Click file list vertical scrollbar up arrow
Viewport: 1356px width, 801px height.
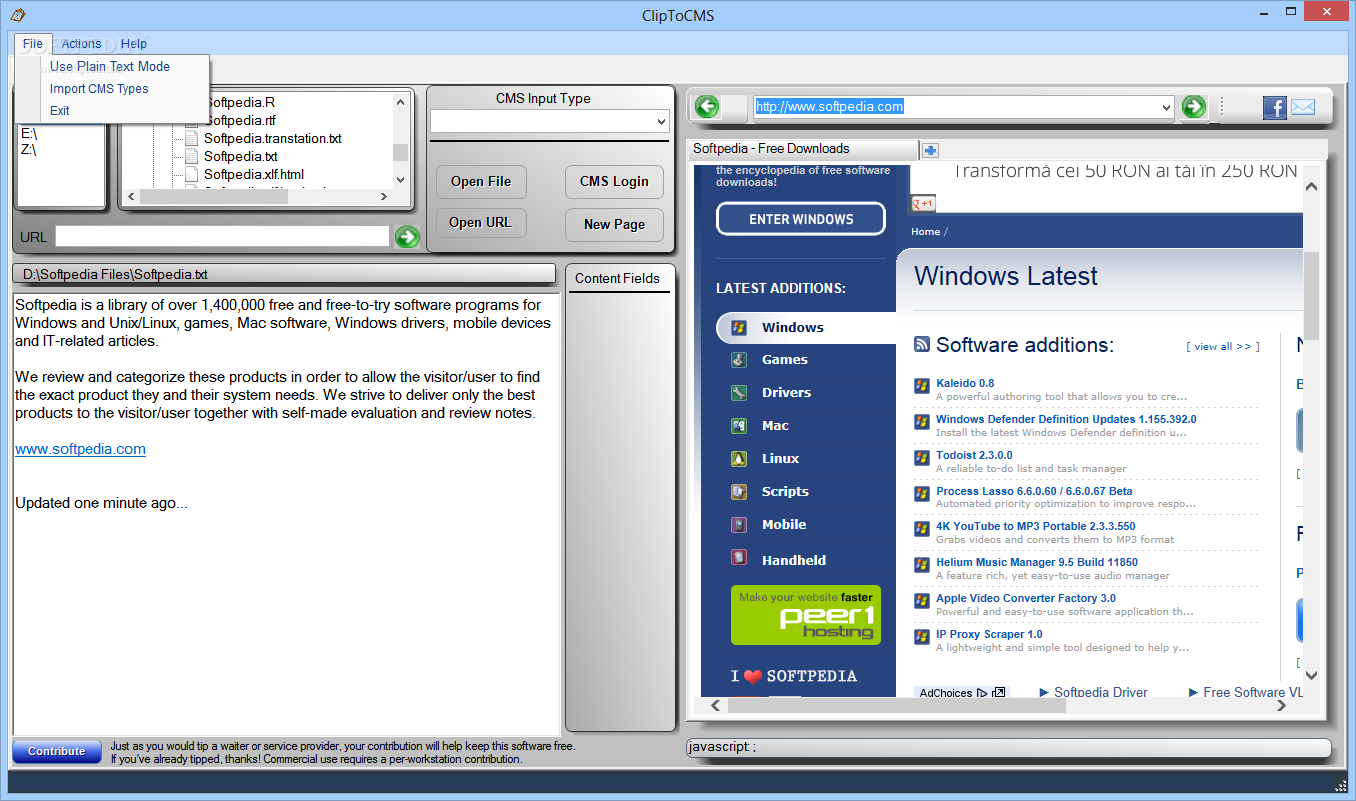[x=401, y=101]
